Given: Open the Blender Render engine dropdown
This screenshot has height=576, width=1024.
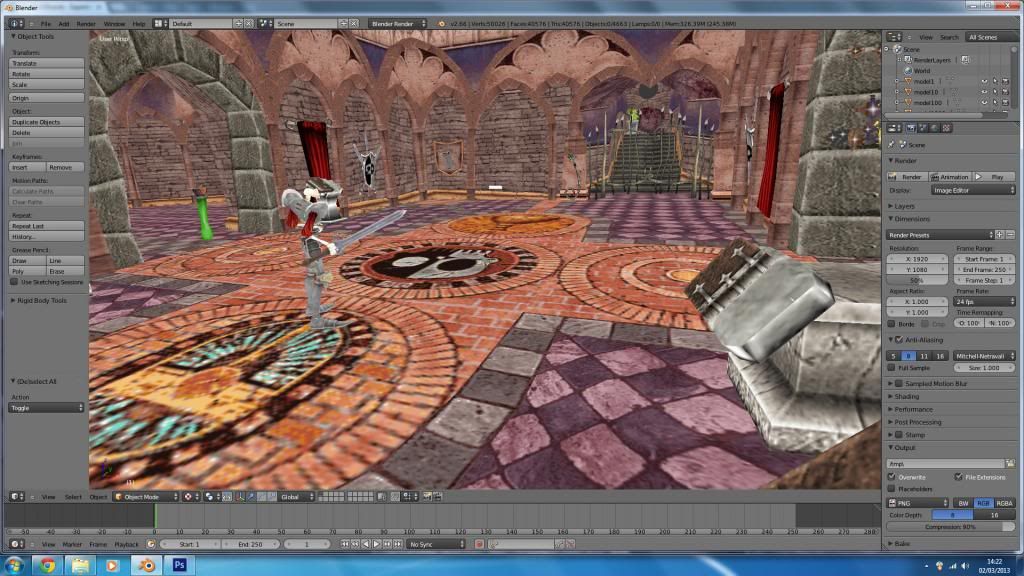Looking at the screenshot, I should click(397, 24).
